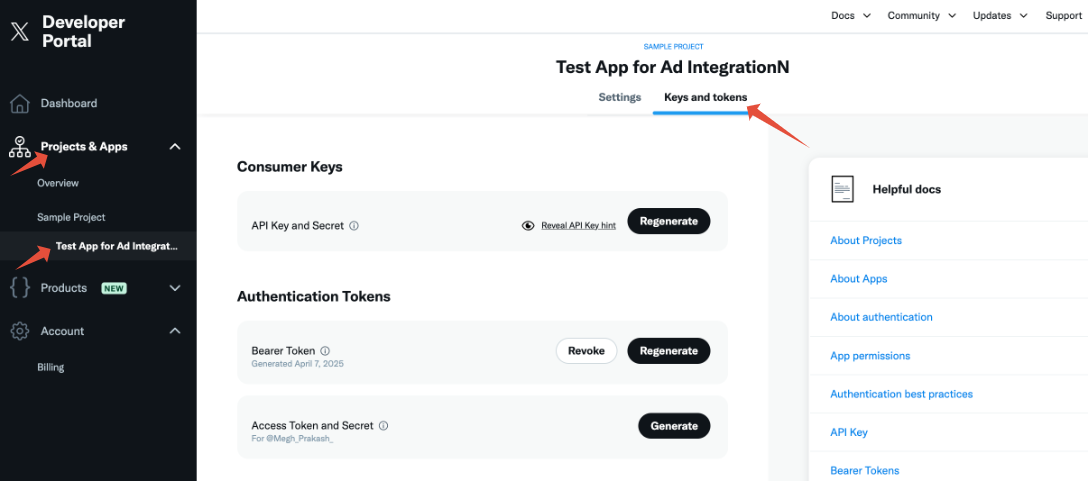
Task: Click info icon beside Bearer Token
Action: click(325, 351)
